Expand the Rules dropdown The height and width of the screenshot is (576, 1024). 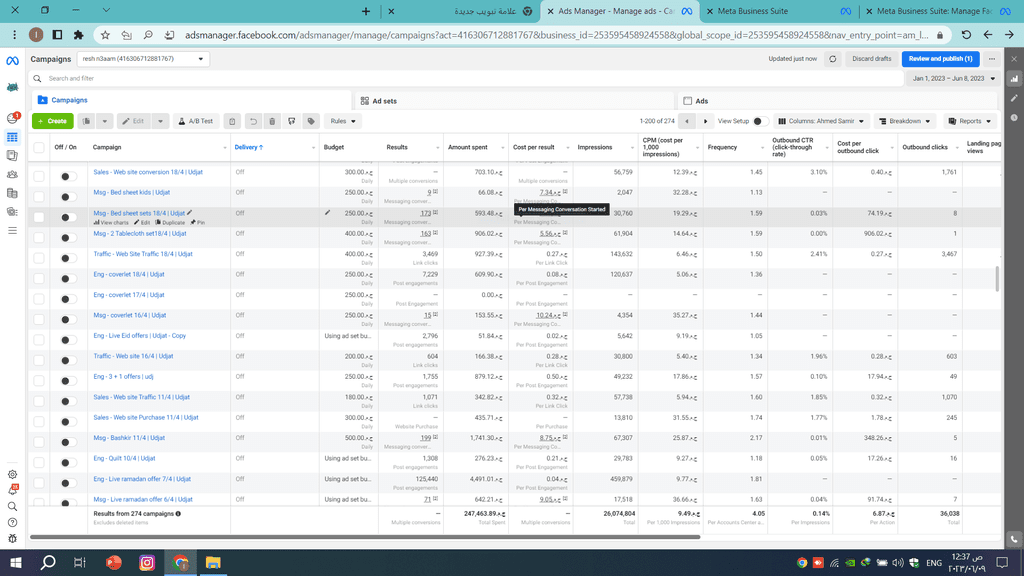(342, 121)
